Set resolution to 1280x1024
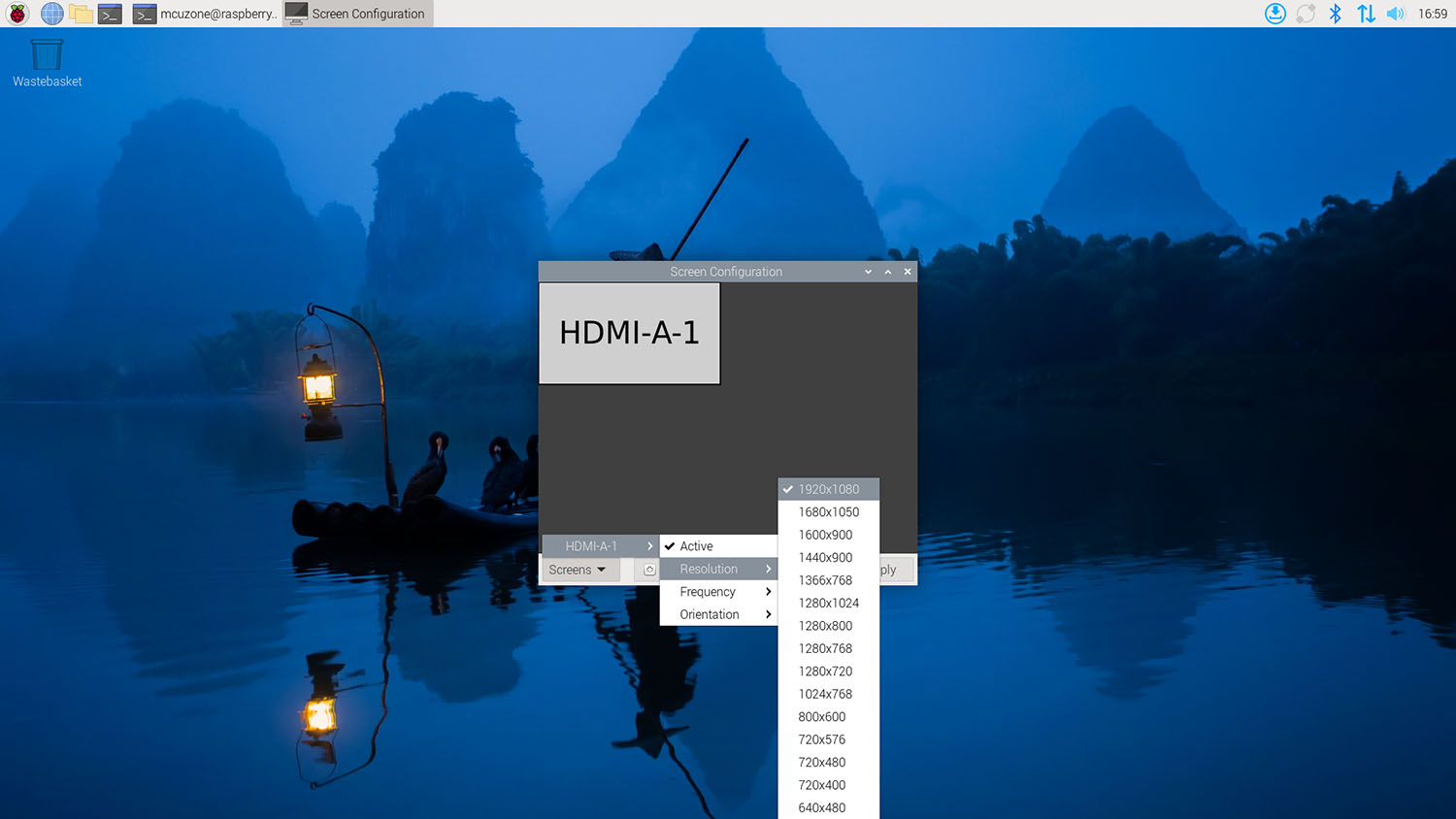1456x819 pixels. click(829, 604)
